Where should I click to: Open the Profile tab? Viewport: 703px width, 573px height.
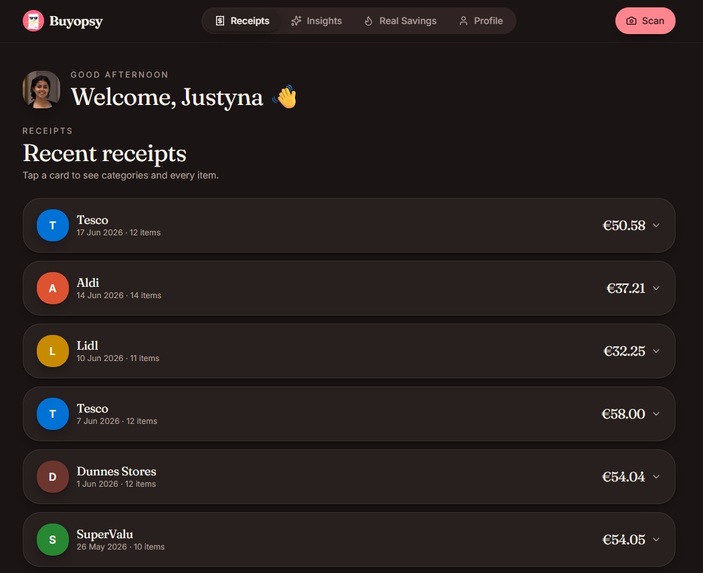coord(481,21)
